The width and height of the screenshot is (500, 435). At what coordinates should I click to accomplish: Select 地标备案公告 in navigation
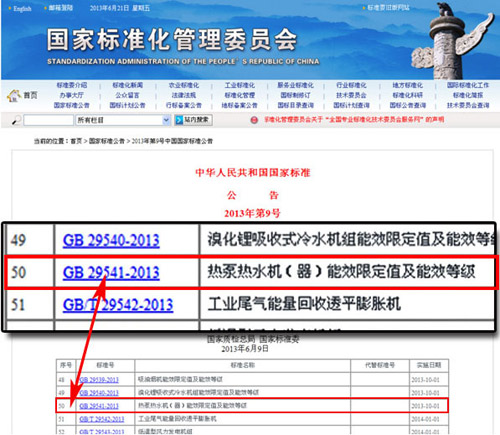coord(240,105)
